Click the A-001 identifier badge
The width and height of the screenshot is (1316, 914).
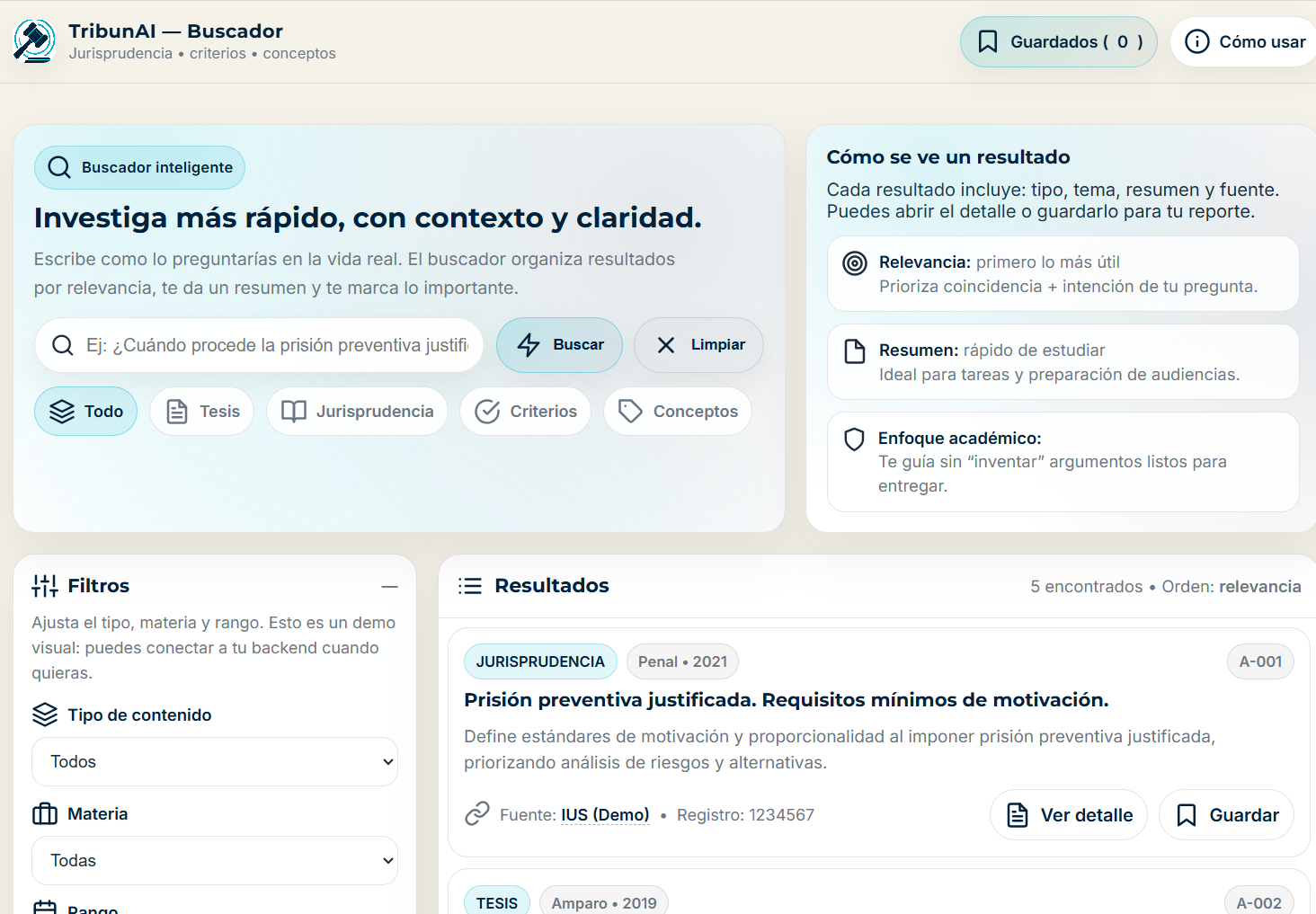click(x=1260, y=661)
